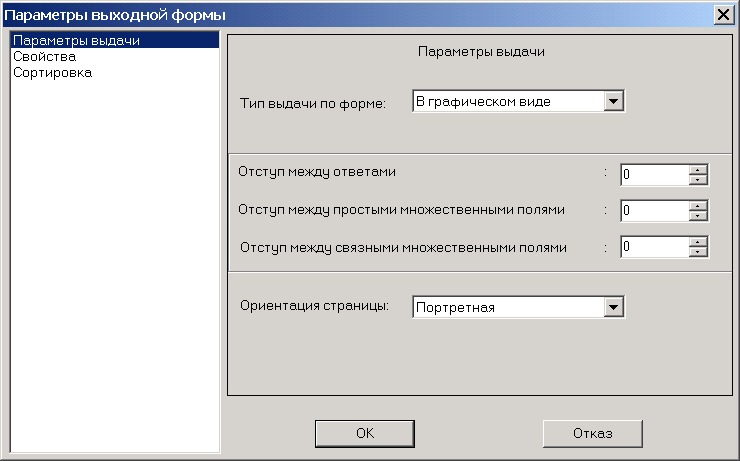
Task: Confirm settings with the OK button
Action: [365, 433]
